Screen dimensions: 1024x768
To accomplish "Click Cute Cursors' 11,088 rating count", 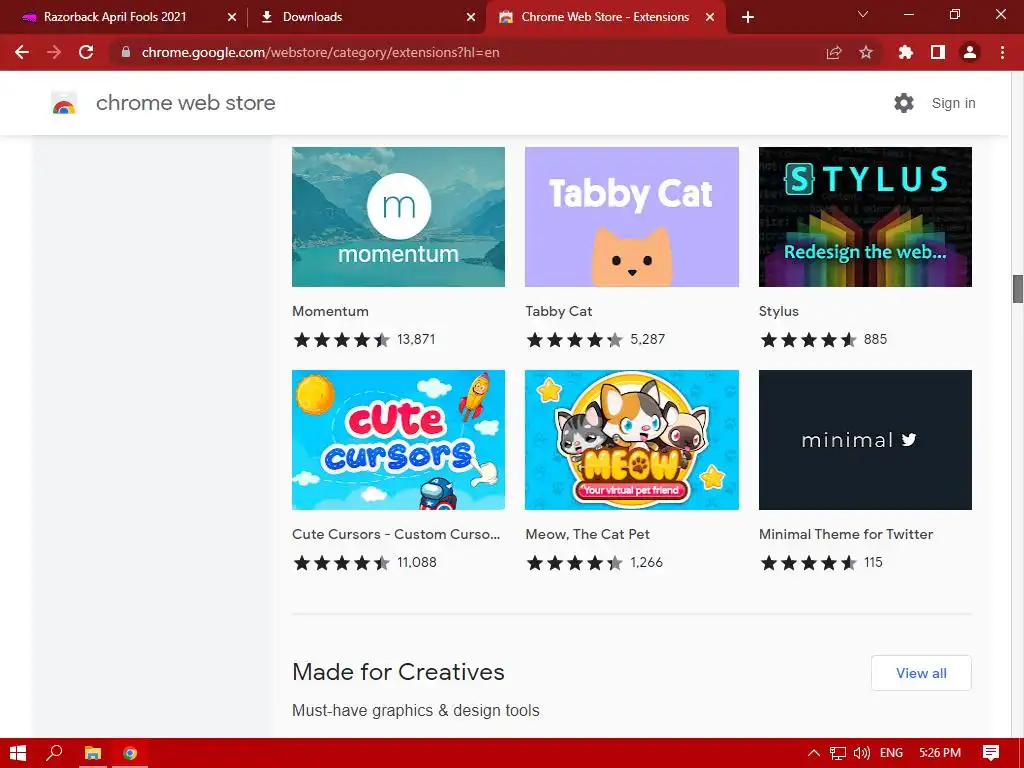I will coord(417,562).
